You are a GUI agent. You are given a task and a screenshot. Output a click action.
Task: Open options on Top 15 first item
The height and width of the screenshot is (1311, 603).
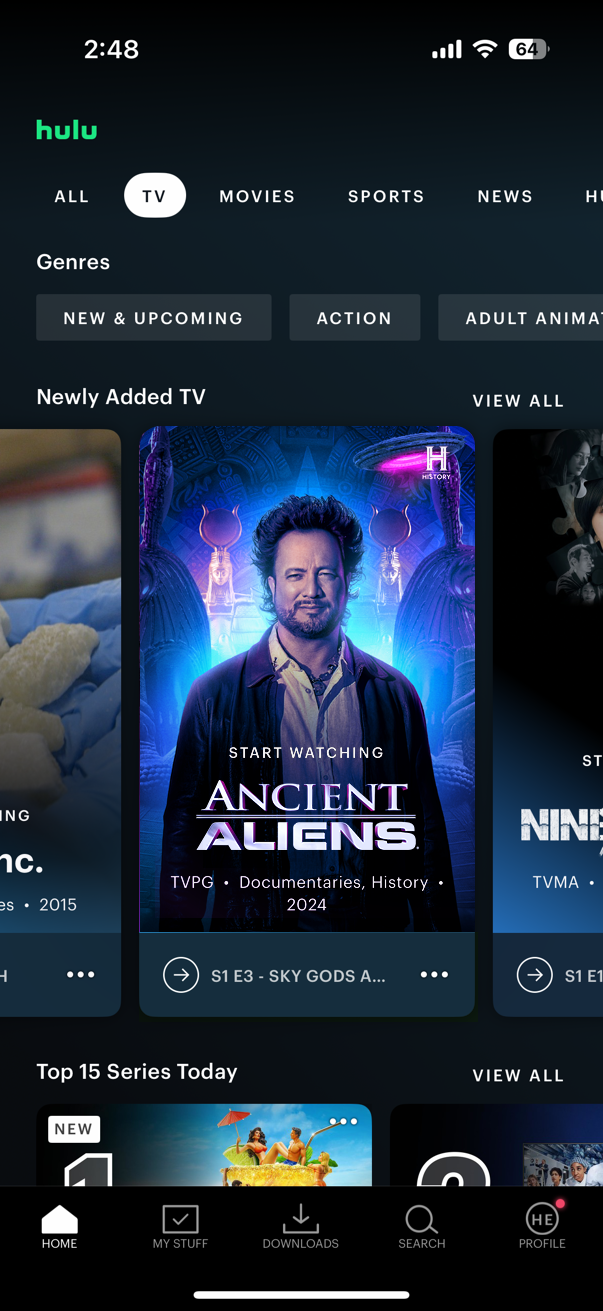343,1122
